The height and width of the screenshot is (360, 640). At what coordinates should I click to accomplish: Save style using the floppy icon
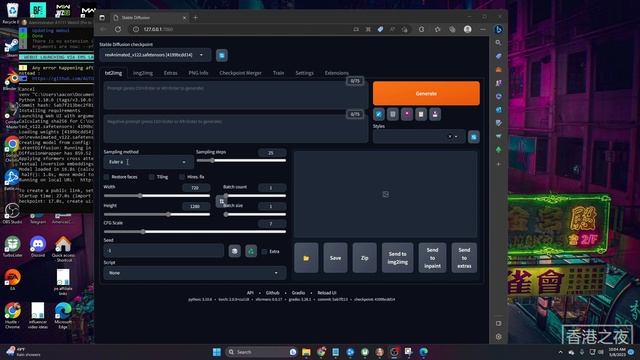click(x=435, y=114)
